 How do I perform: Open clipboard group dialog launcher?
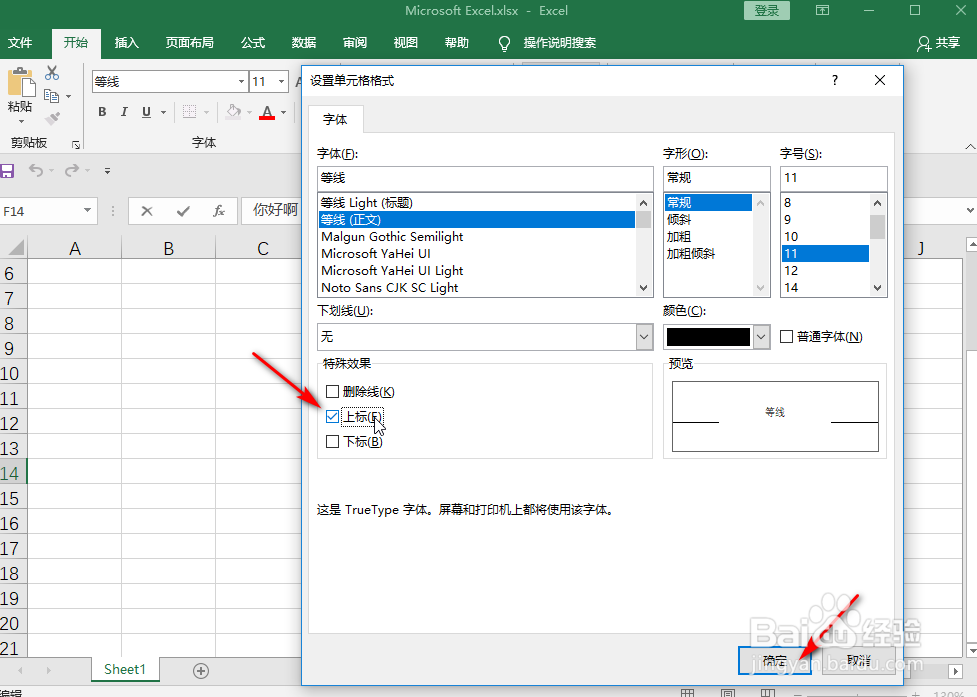pyautogui.click(x=76, y=145)
